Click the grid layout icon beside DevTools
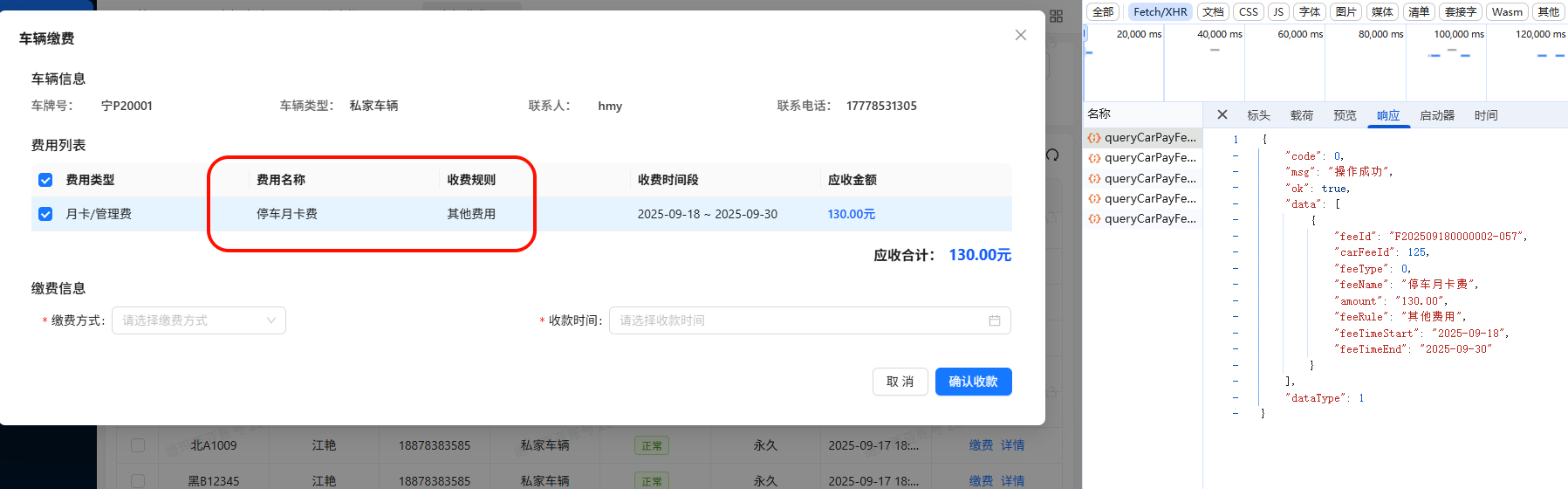 pos(1056,17)
